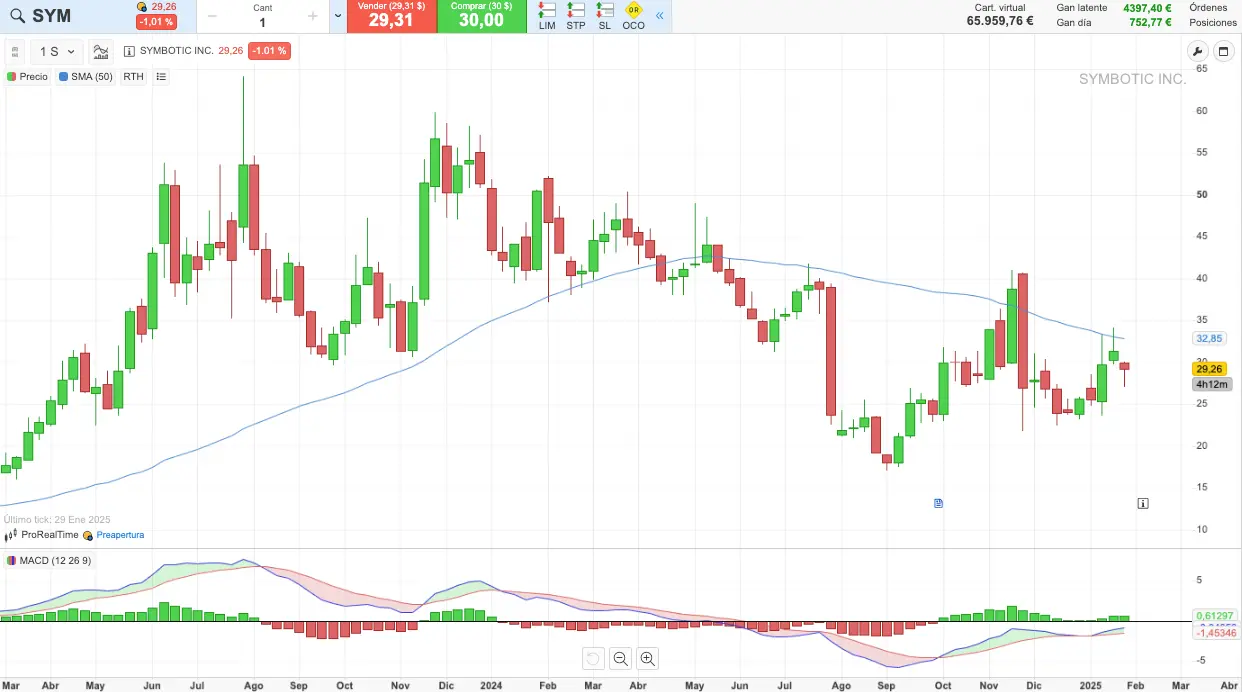The image size is (1242, 692).
Task: Toggle the Precio price series label
Action: click(x=28, y=76)
